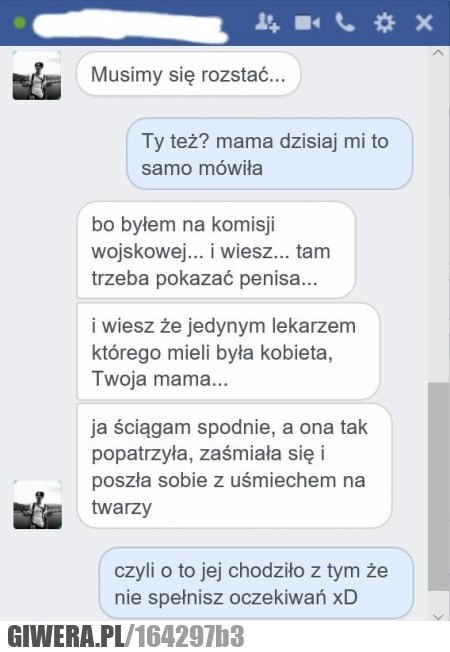Click the 'ja ściągam spodnie' message bubble
The image size is (450, 652).
tap(235, 466)
